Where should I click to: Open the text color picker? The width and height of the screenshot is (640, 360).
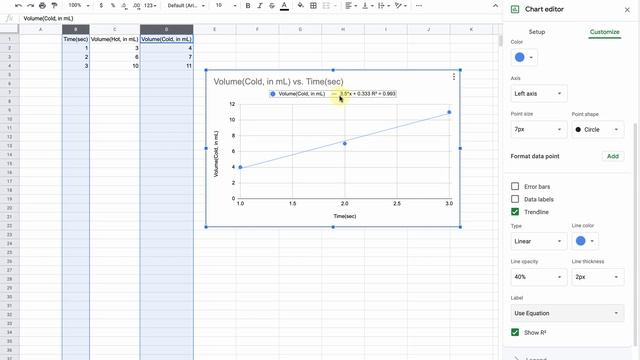pyautogui.click(x=284, y=6)
